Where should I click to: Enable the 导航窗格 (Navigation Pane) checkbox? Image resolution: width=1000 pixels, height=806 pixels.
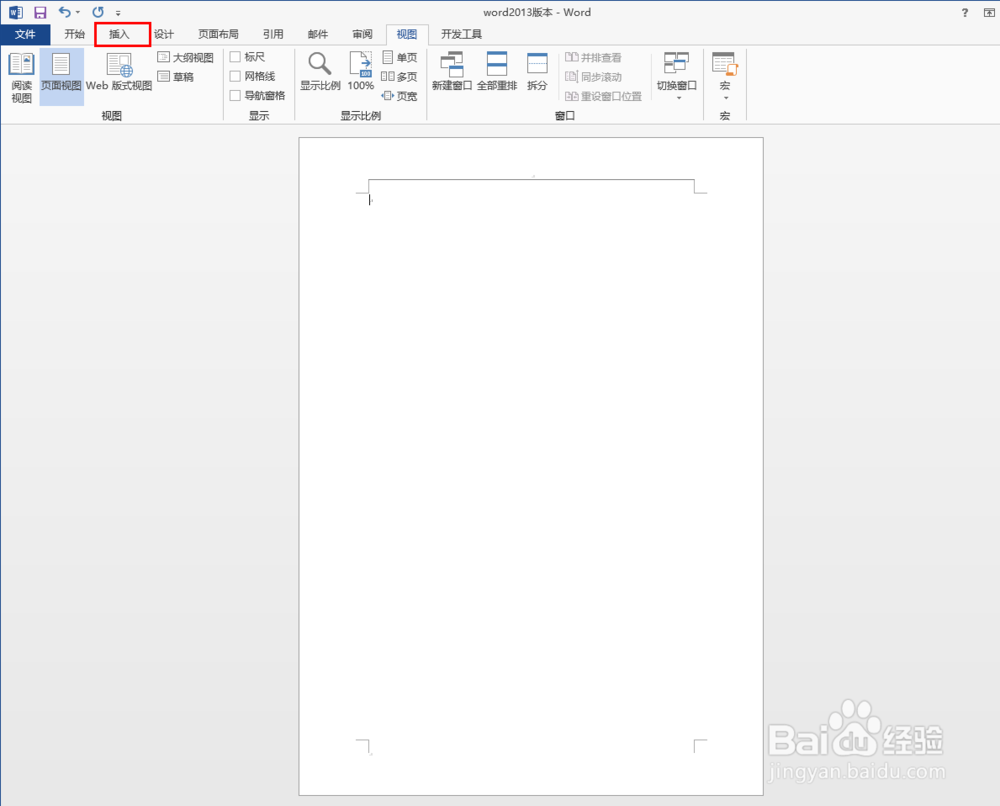[x=235, y=95]
